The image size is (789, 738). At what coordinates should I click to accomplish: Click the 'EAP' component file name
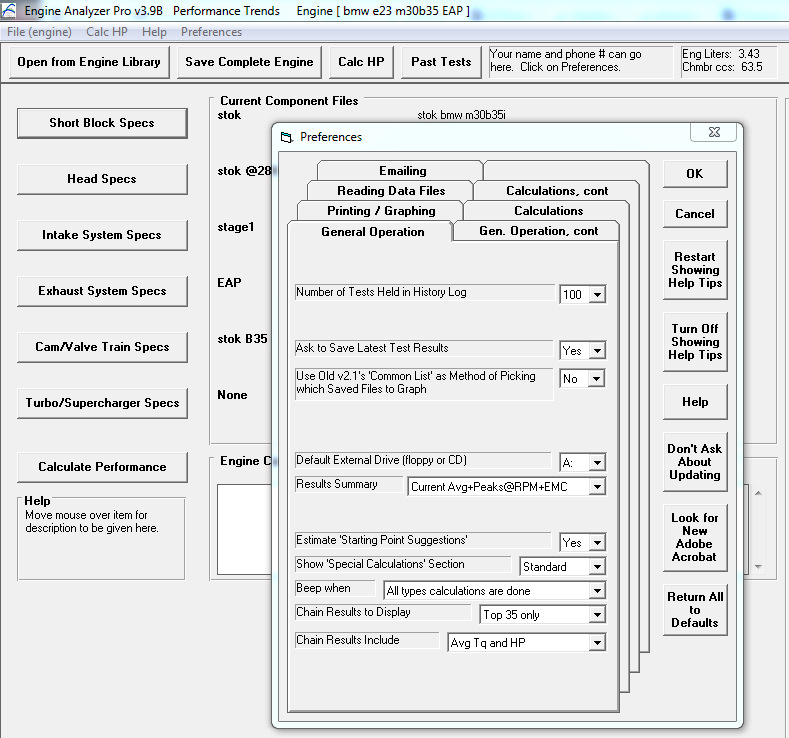pos(229,283)
